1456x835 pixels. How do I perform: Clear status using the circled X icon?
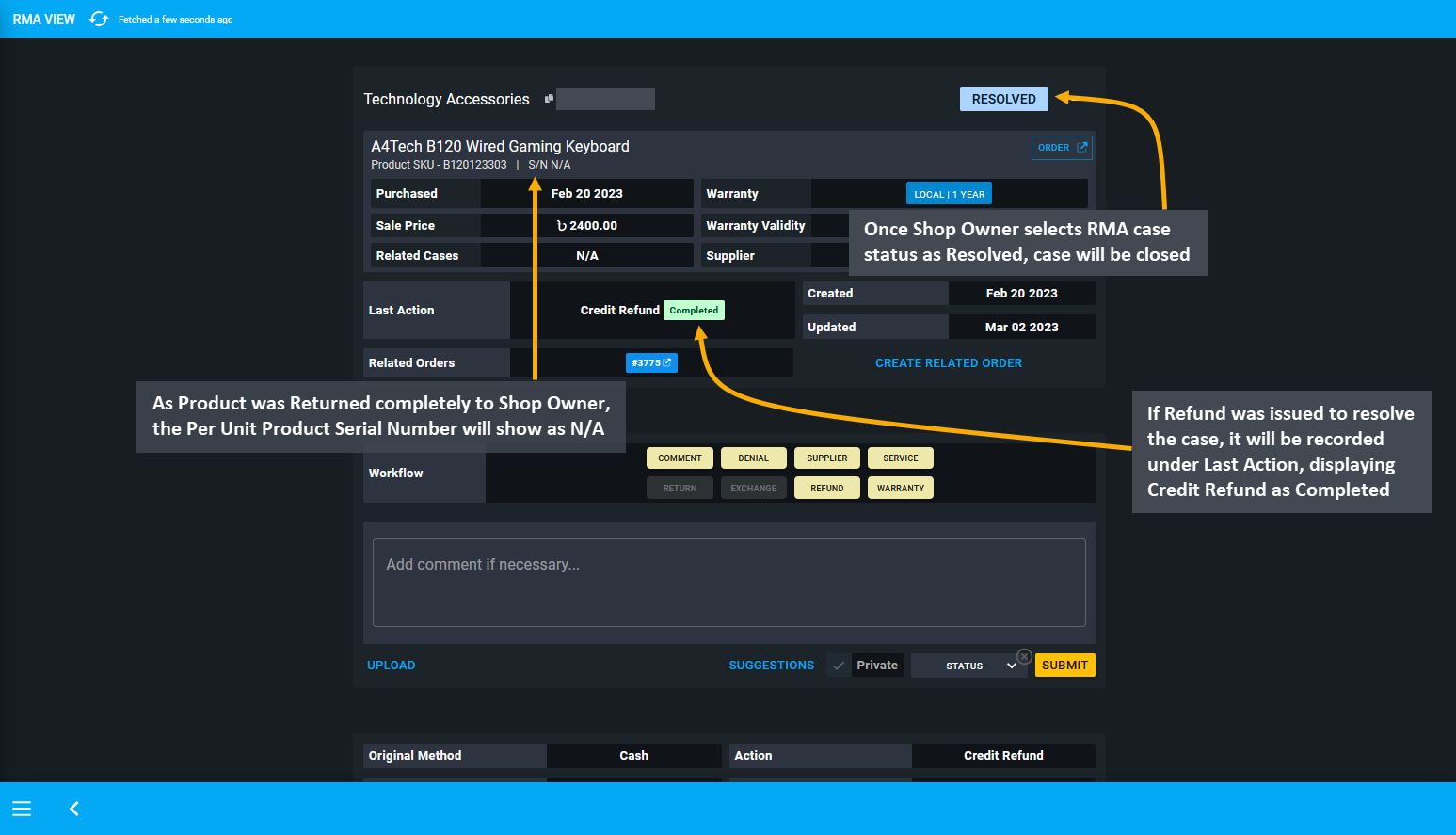tap(1024, 656)
